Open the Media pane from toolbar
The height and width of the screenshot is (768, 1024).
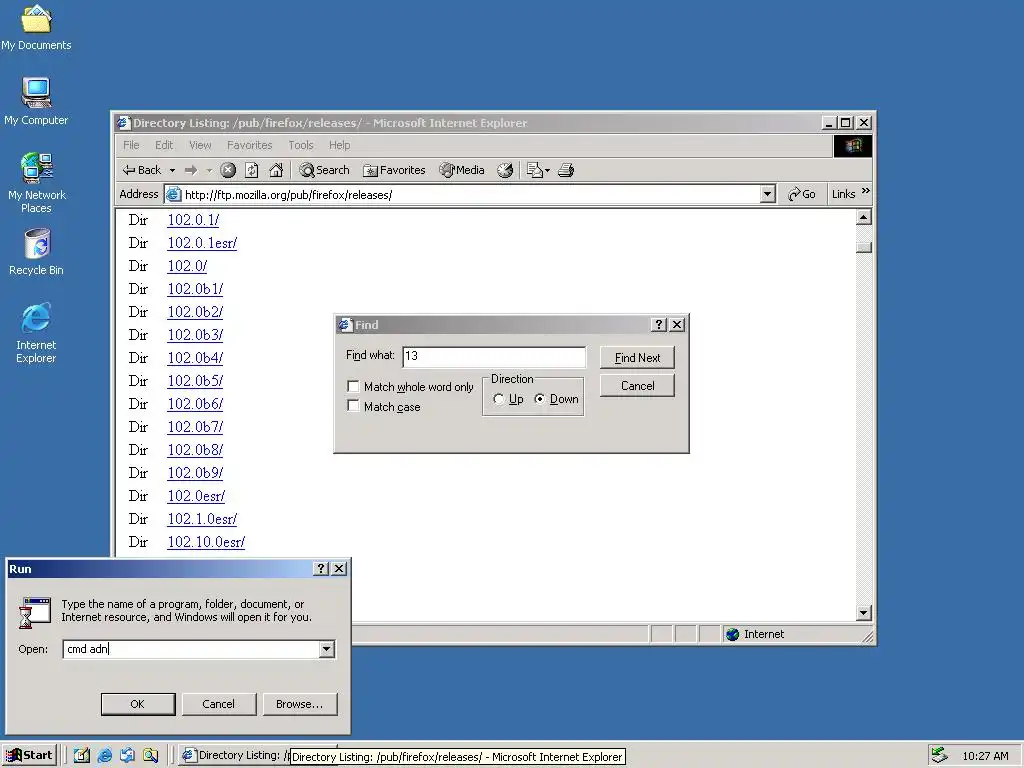[x=462, y=170]
